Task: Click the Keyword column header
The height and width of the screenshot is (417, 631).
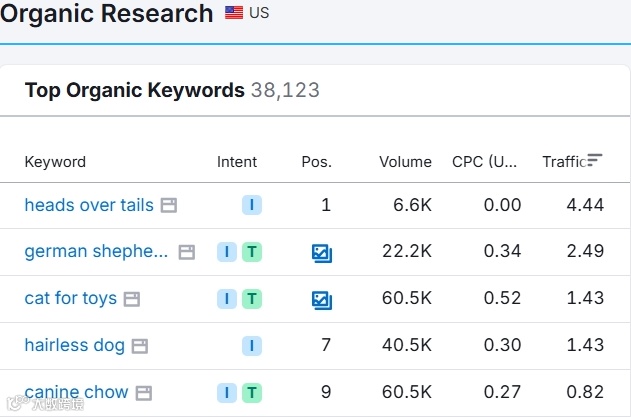Action: click(x=55, y=162)
